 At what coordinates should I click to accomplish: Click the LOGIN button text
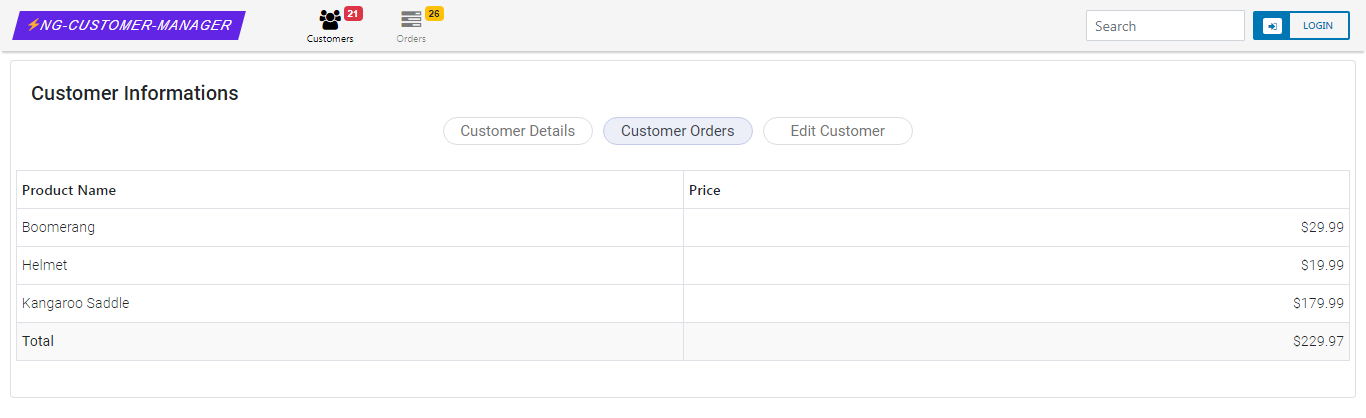[x=1318, y=26]
